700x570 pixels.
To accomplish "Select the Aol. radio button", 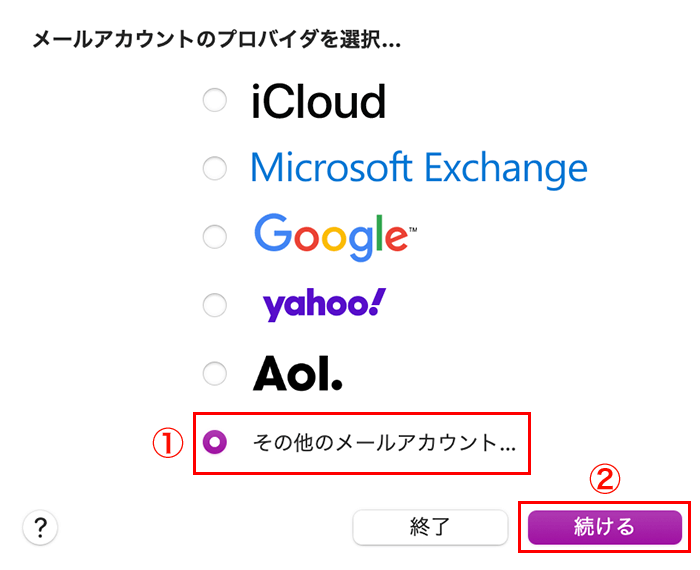I will [215, 373].
